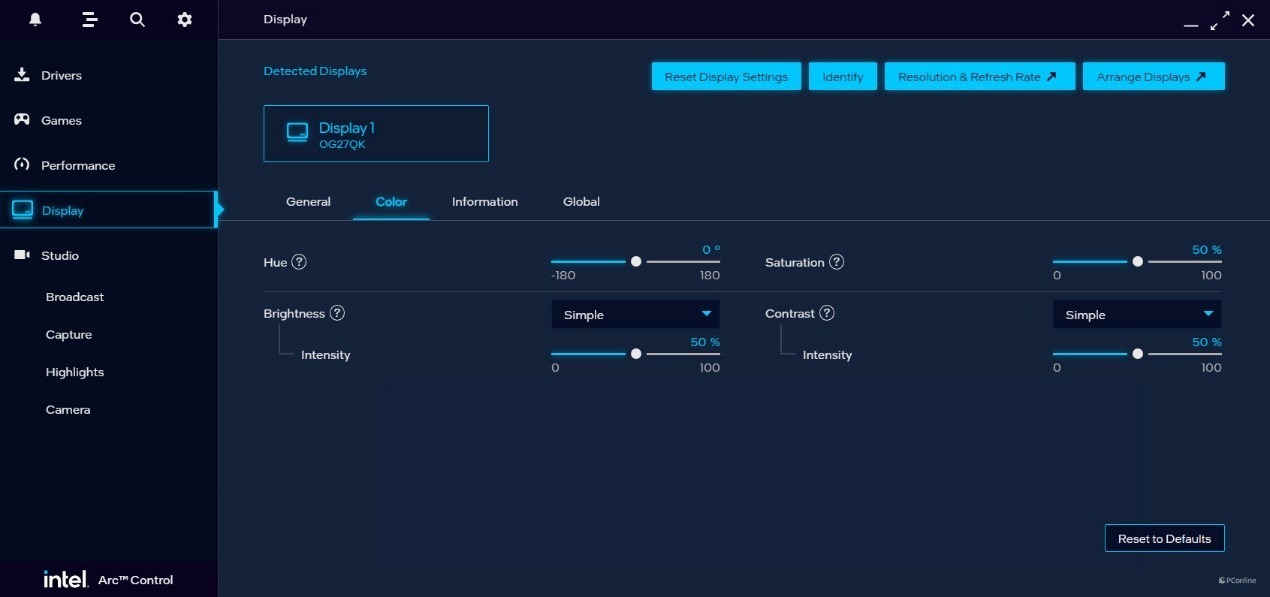1270x597 pixels.
Task: Click the Saturation help question mark icon
Action: pos(837,262)
